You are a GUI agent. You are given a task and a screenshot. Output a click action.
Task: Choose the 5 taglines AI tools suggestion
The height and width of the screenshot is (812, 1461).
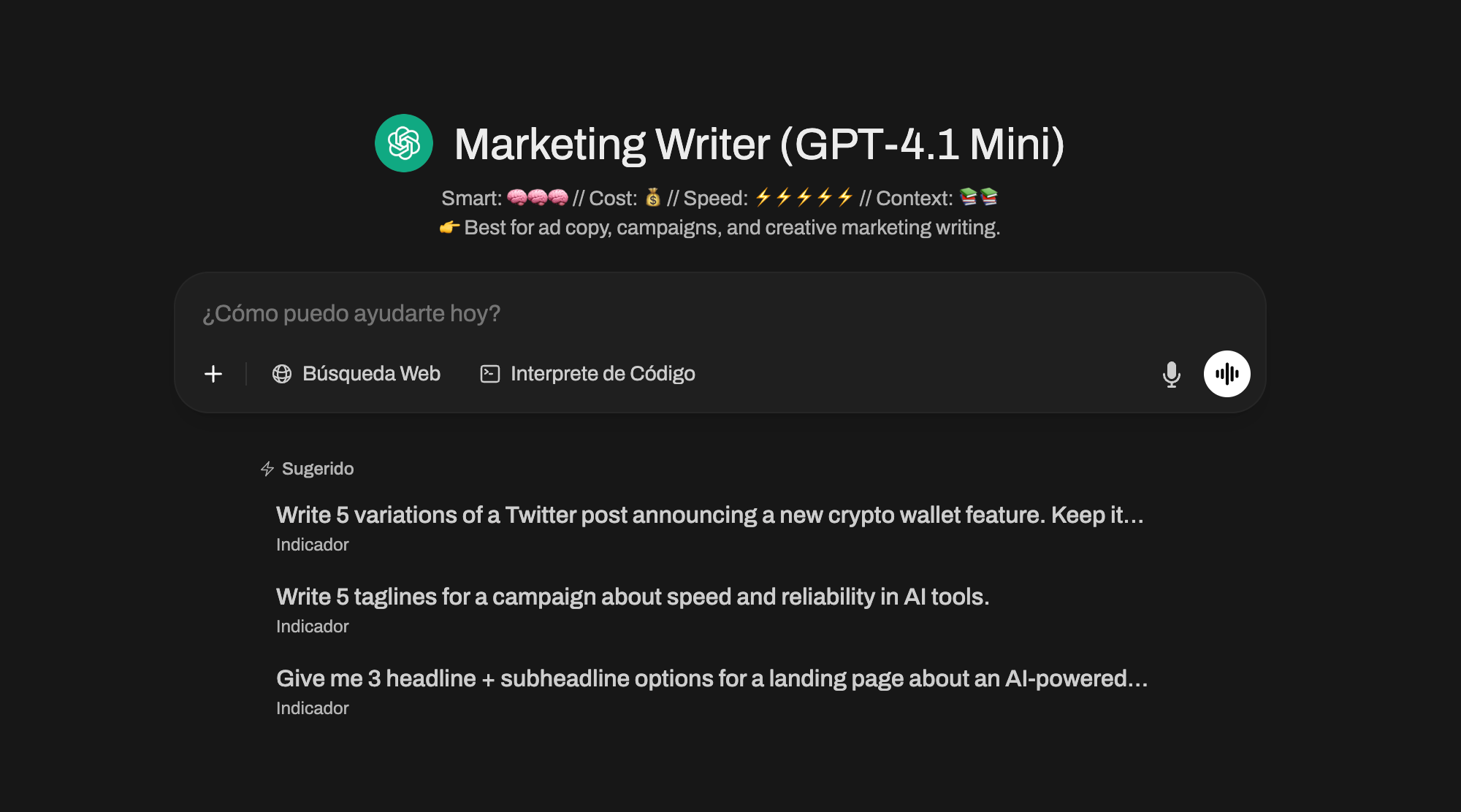(x=633, y=597)
